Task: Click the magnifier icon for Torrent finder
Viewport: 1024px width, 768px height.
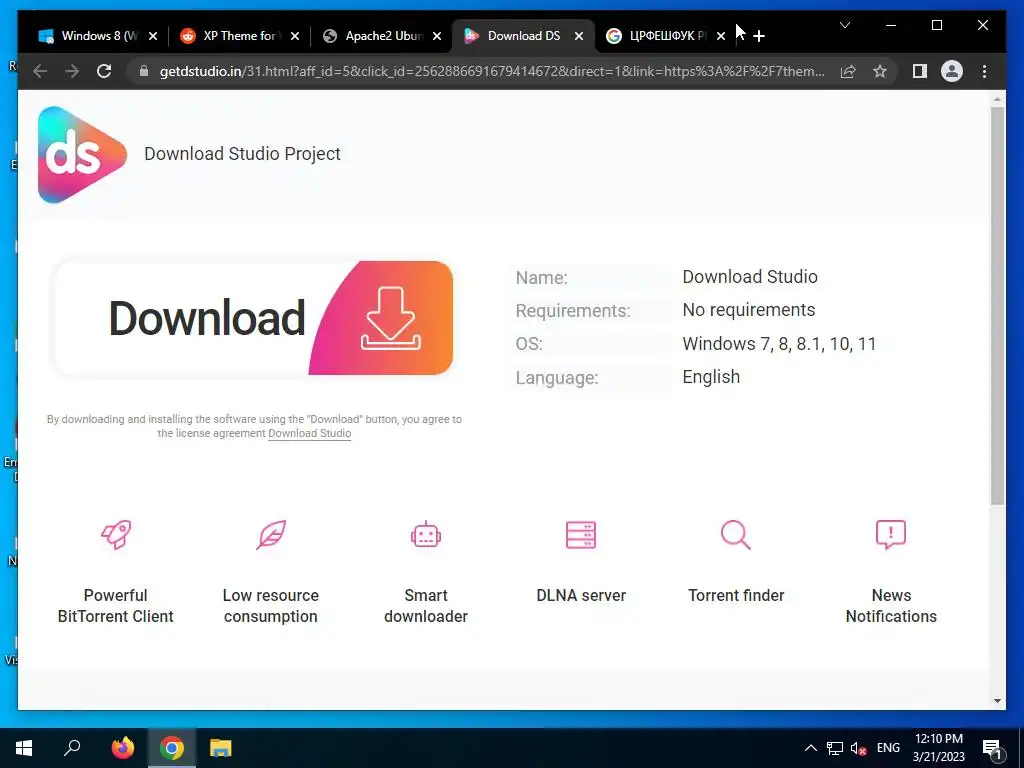Action: [x=736, y=535]
